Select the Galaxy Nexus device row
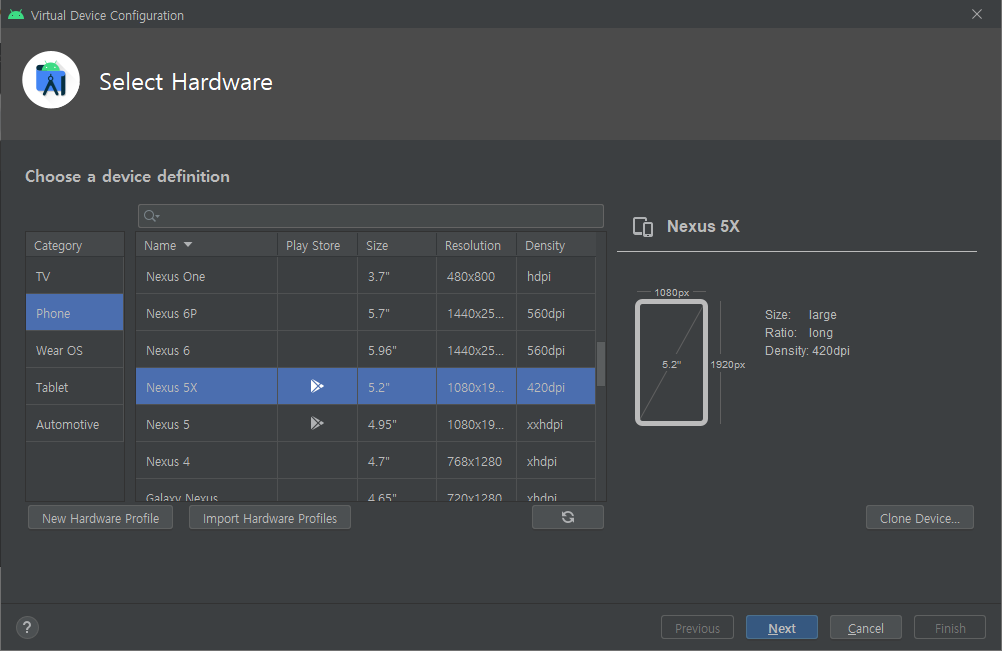Image resolution: width=1002 pixels, height=651 pixels. 366,491
